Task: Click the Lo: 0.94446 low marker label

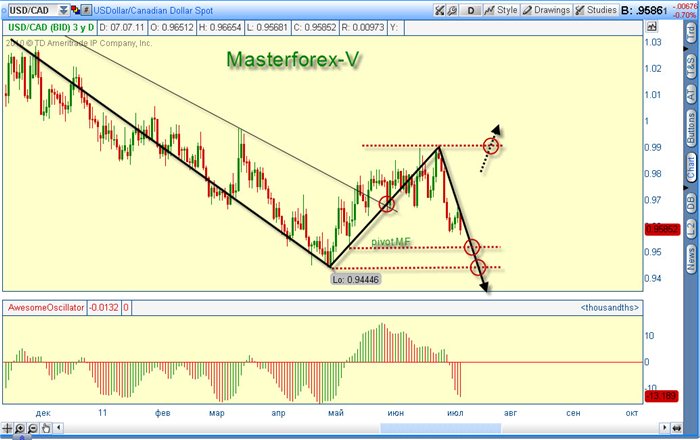Action: (356, 280)
